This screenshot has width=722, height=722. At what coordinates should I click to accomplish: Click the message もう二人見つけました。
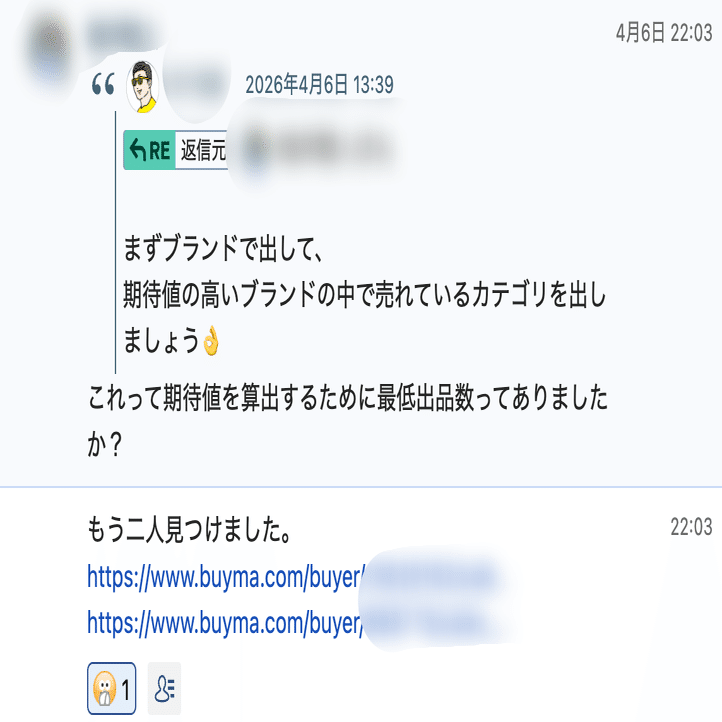(189, 530)
